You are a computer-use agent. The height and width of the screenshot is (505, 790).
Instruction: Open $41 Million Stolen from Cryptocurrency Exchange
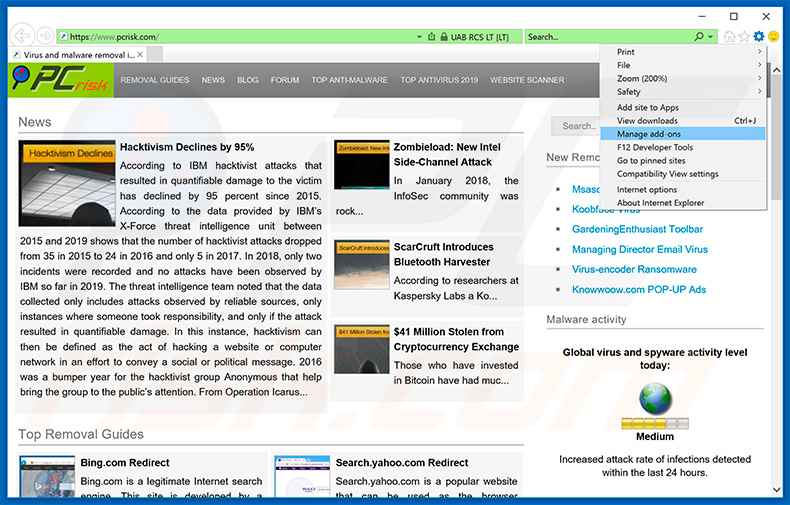(x=456, y=339)
